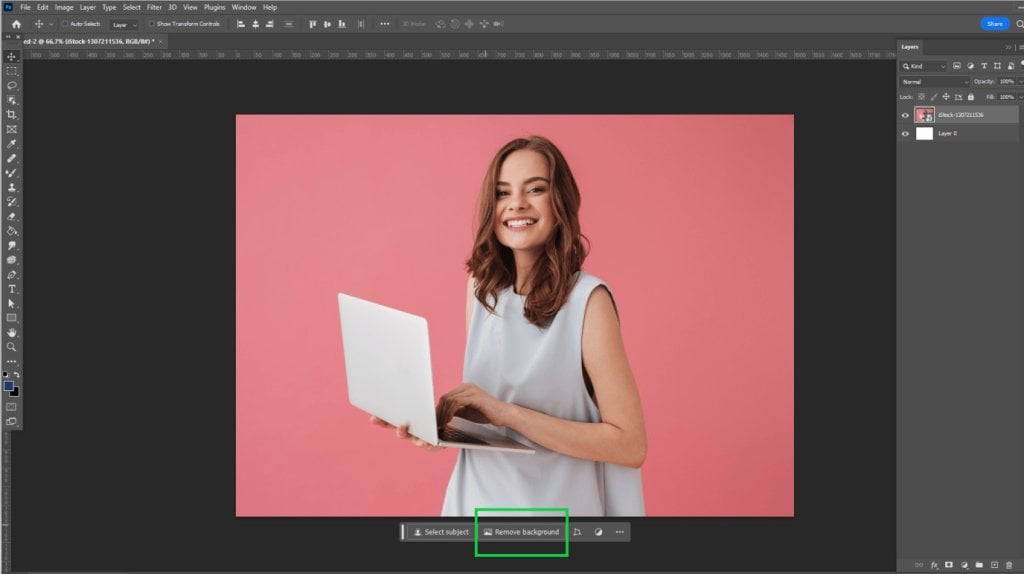Select the Clone Stamp tool
Image resolution: width=1024 pixels, height=574 pixels.
(12, 187)
